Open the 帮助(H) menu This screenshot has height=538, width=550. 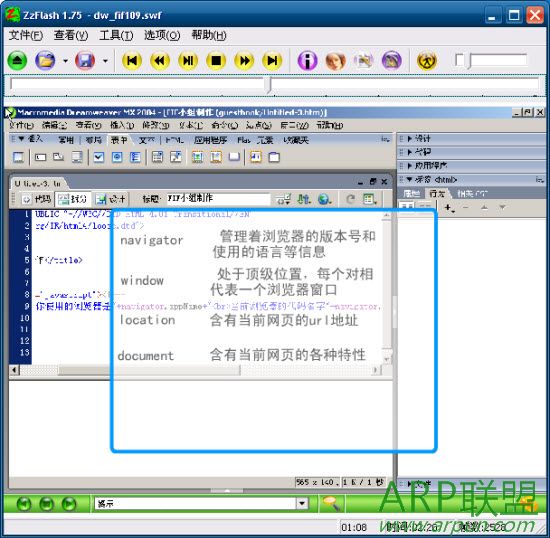pos(209,35)
